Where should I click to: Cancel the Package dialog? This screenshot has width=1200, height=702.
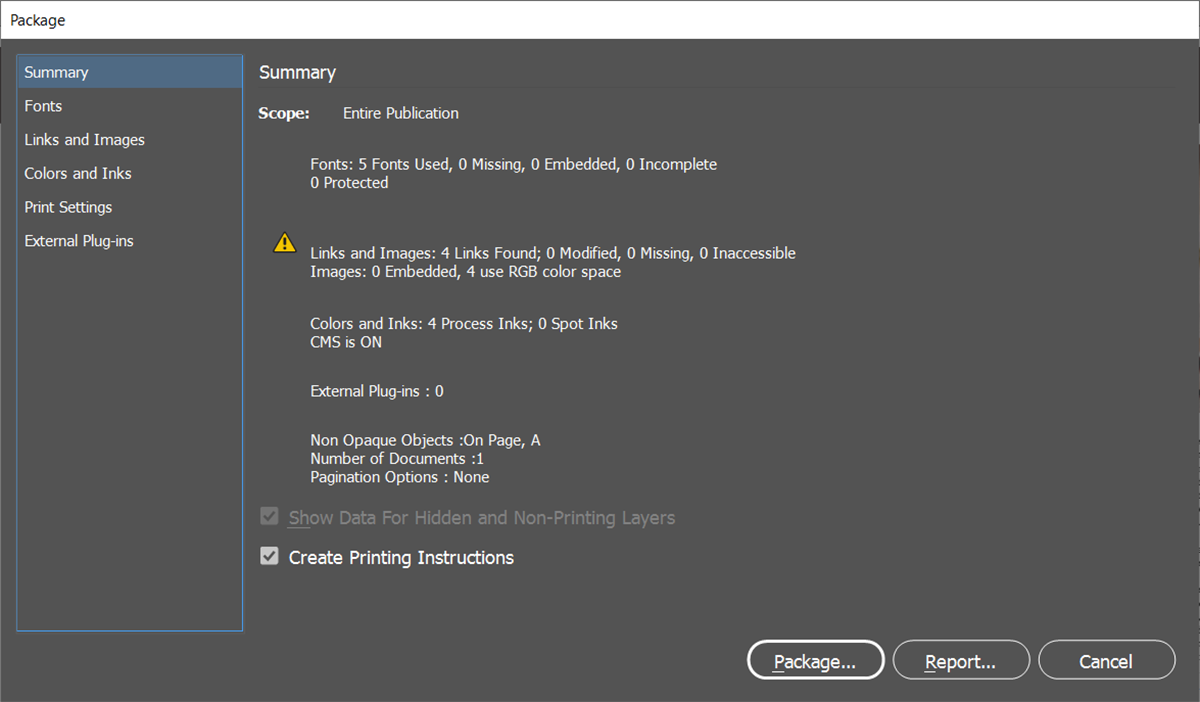(x=1107, y=660)
